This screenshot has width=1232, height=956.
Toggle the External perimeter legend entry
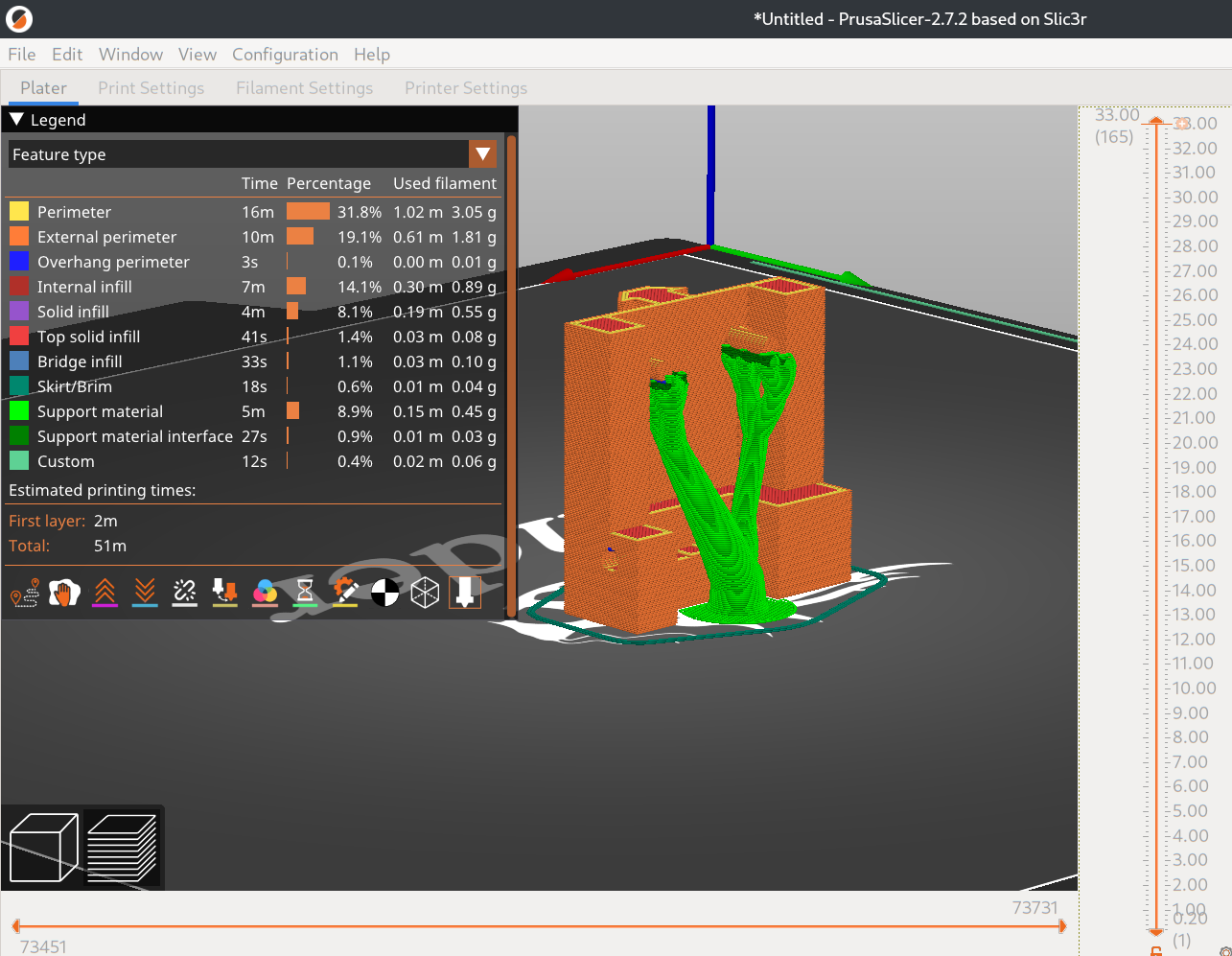point(106,237)
